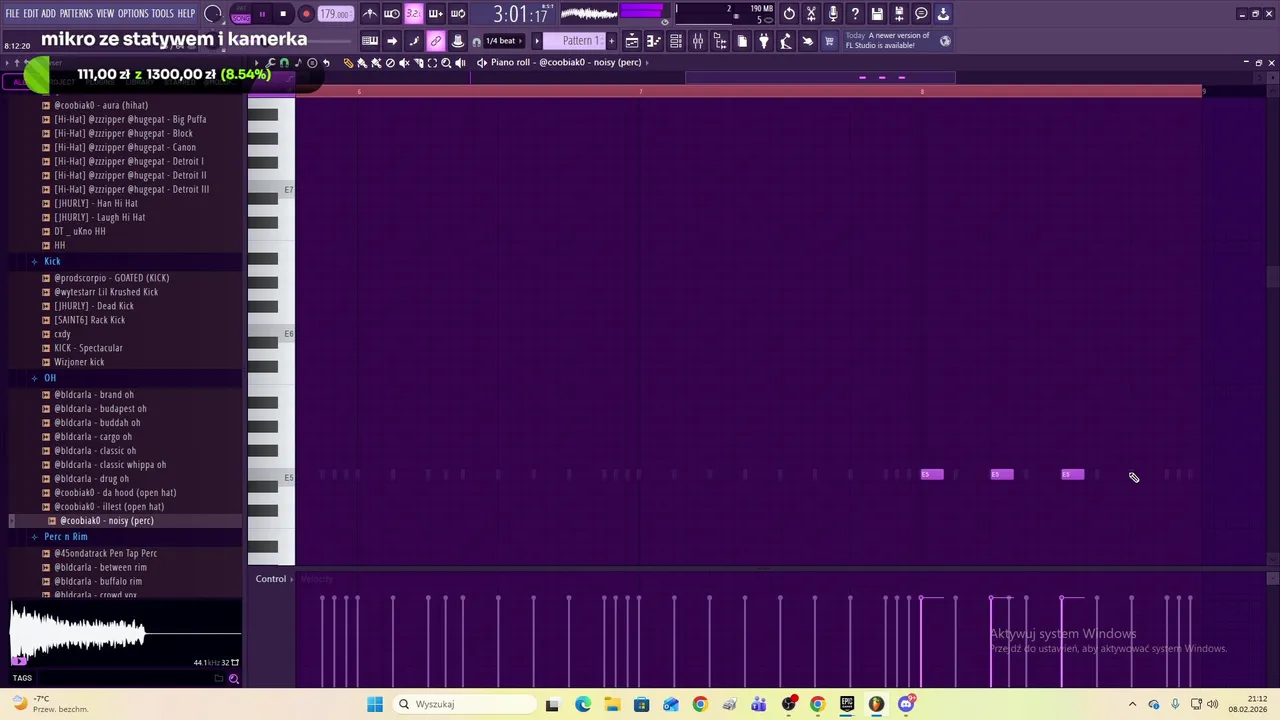Screen dimensions: 1280x720
Task: Pause playback with the pause button
Action: (262, 14)
